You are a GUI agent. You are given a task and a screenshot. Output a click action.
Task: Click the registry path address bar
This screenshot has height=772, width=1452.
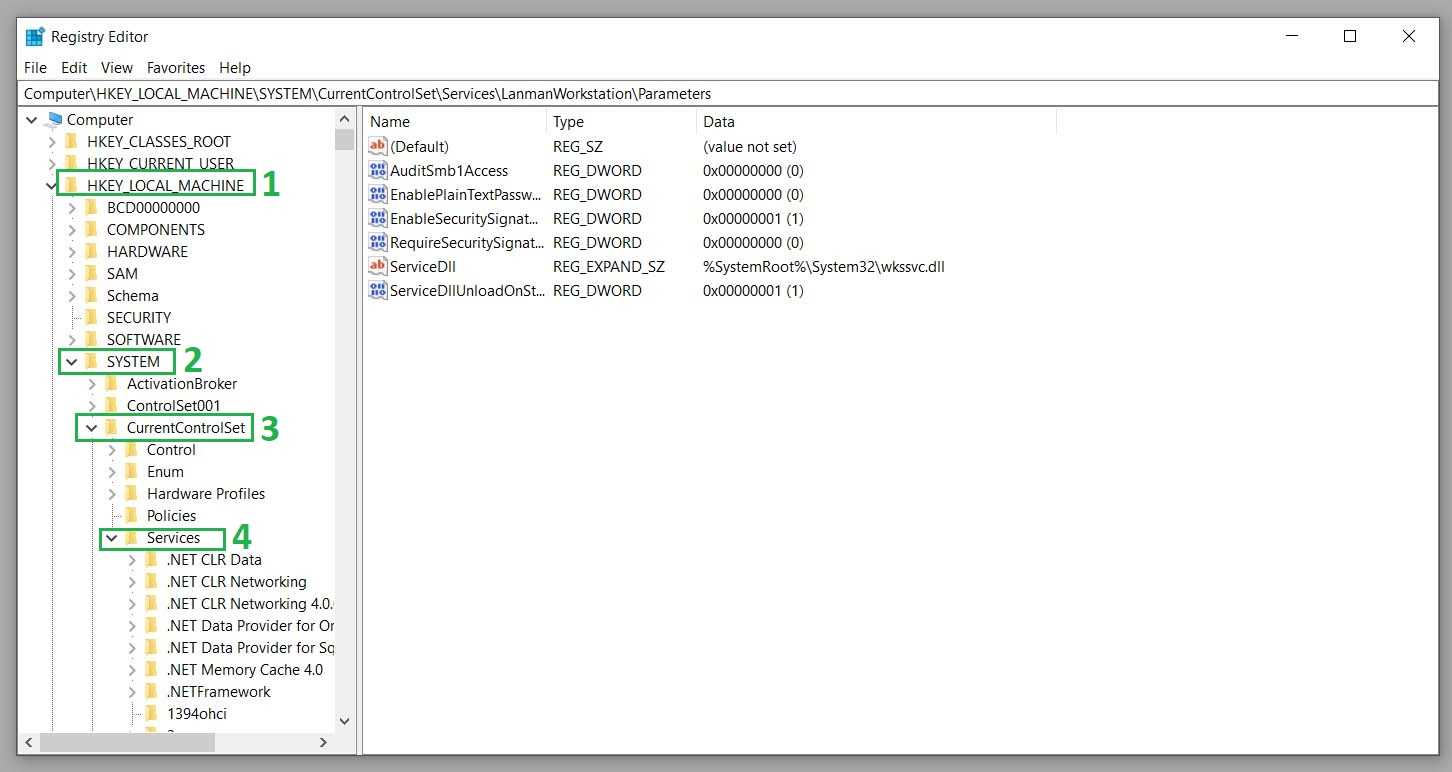[727, 94]
